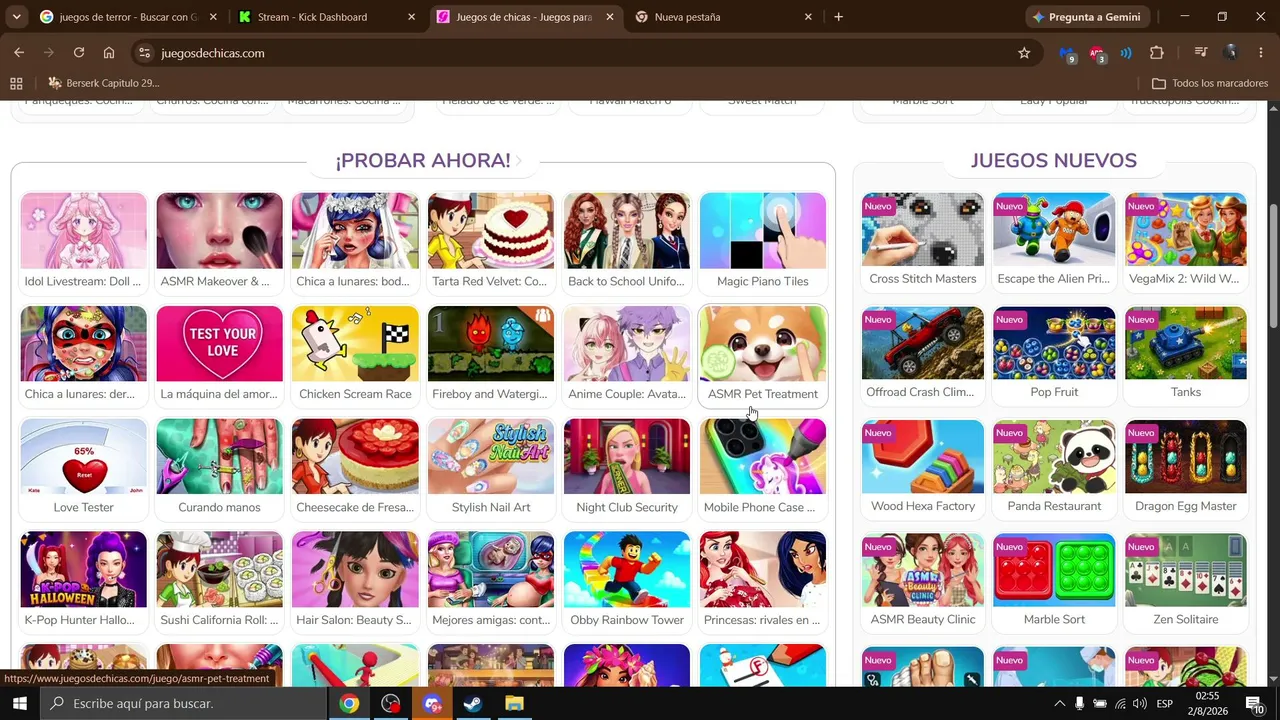
Task: Open the browser home page
Action: tap(109, 53)
